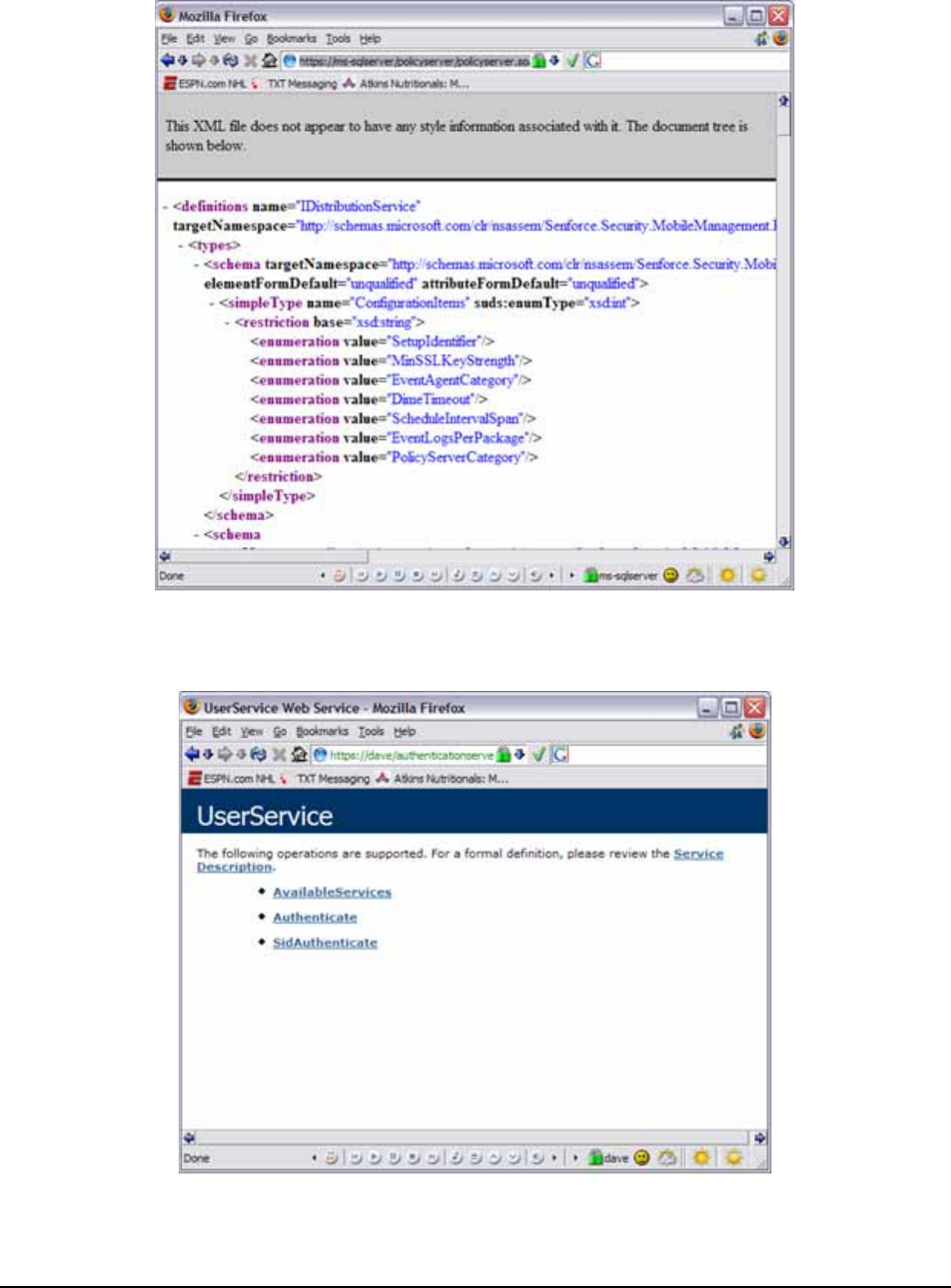Click Forward arrow in top Firefox window

pos(197,60)
